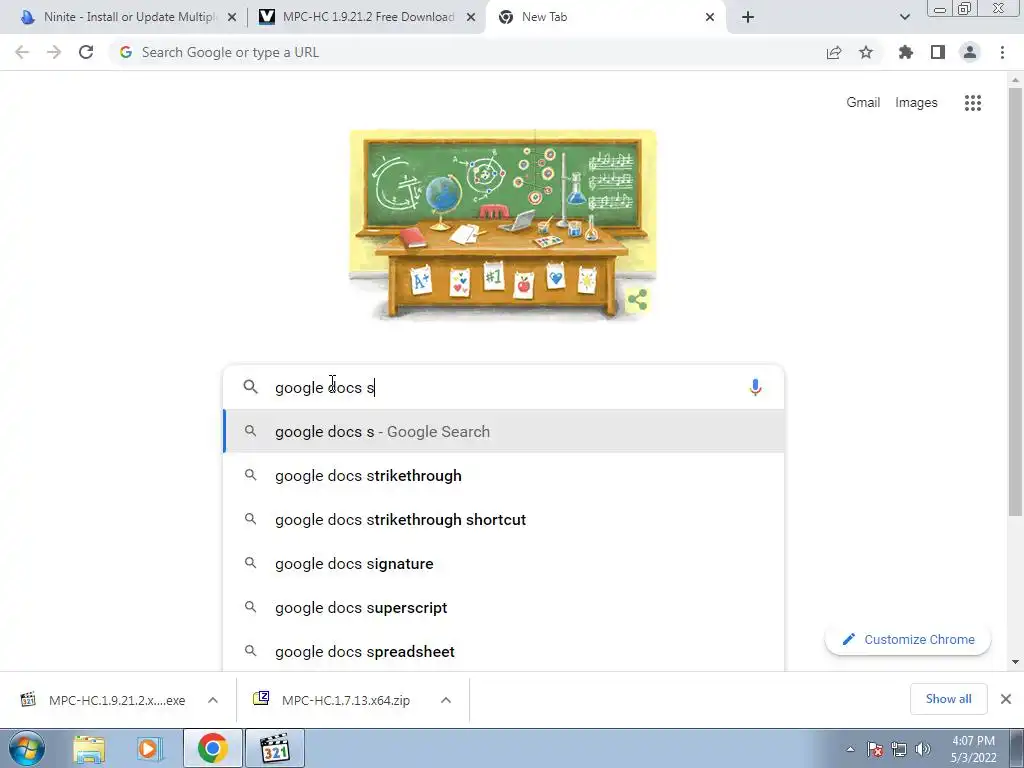The height and width of the screenshot is (768, 1024).
Task: Open the Google apps grid
Action: pyautogui.click(x=973, y=103)
